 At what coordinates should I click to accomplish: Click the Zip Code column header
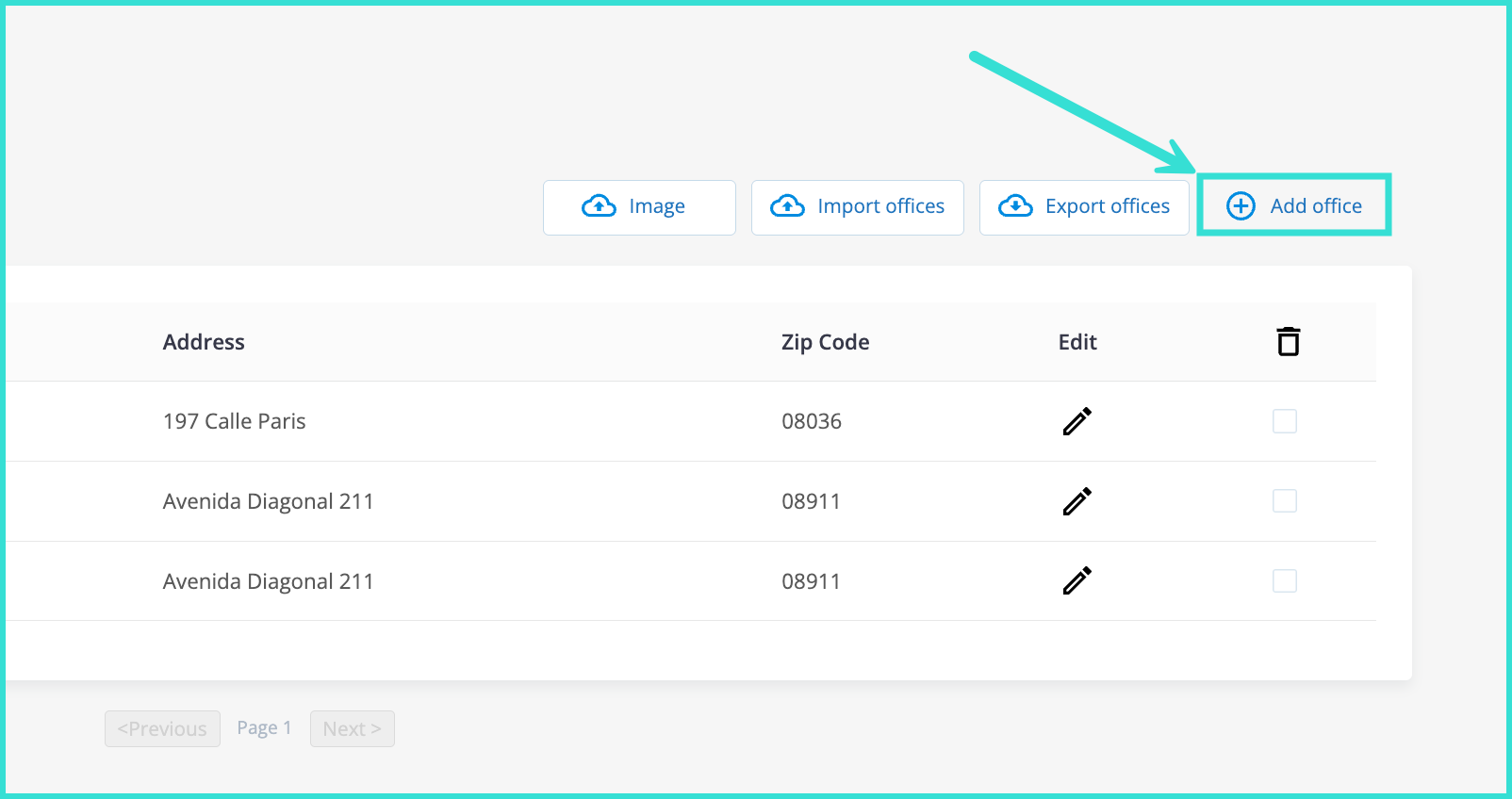[x=825, y=342]
